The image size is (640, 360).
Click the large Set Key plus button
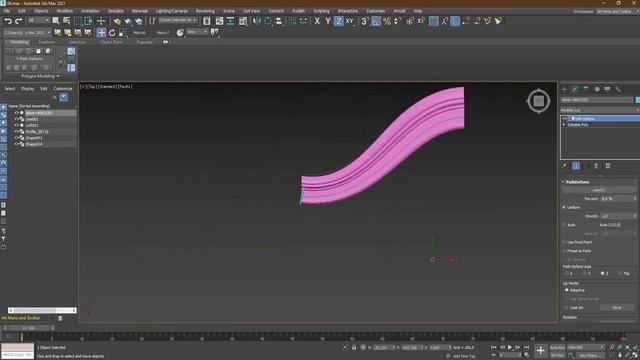tap(540, 350)
